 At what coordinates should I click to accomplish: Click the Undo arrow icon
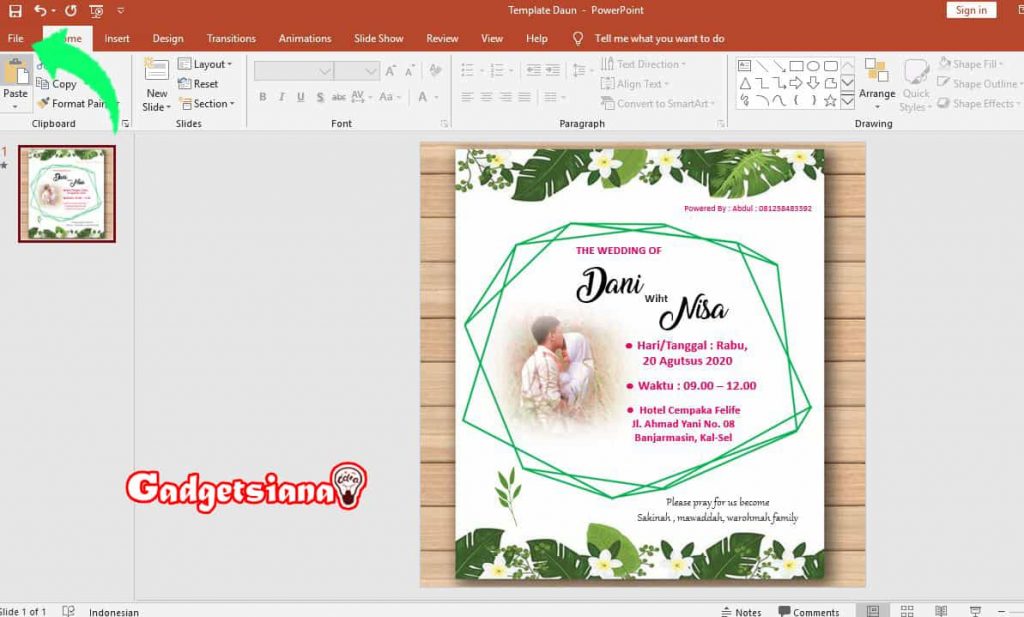40,11
